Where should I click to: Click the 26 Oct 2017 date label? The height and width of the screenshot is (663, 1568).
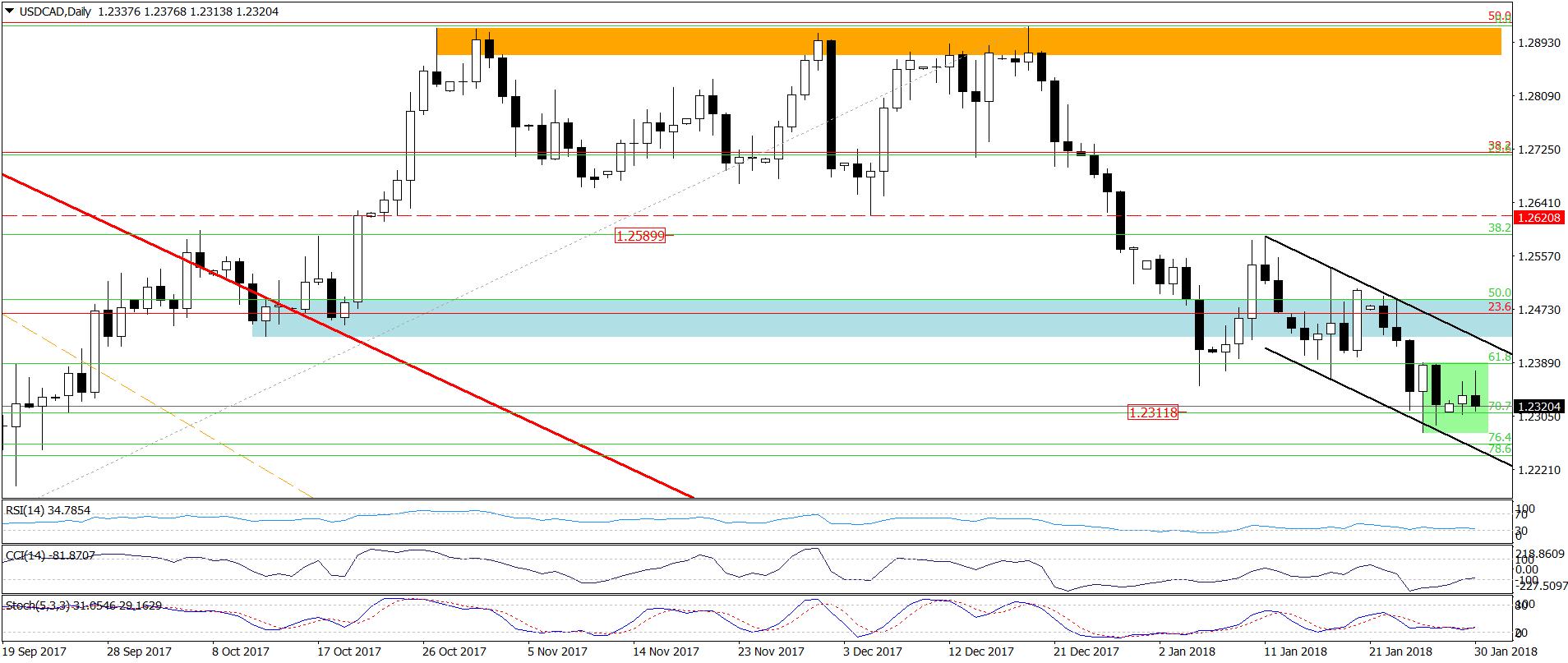coord(454,651)
